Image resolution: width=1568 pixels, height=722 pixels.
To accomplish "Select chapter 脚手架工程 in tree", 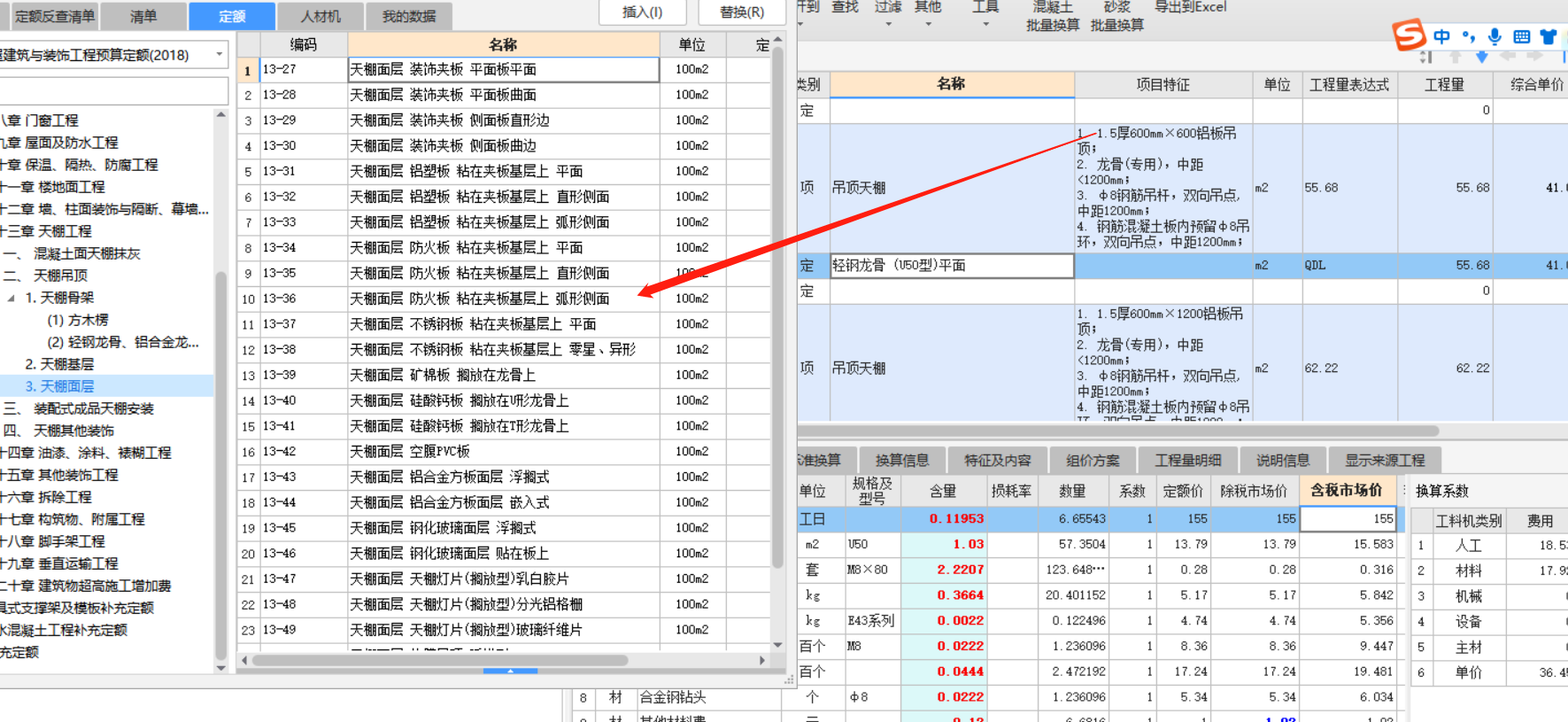I will (x=71, y=541).
